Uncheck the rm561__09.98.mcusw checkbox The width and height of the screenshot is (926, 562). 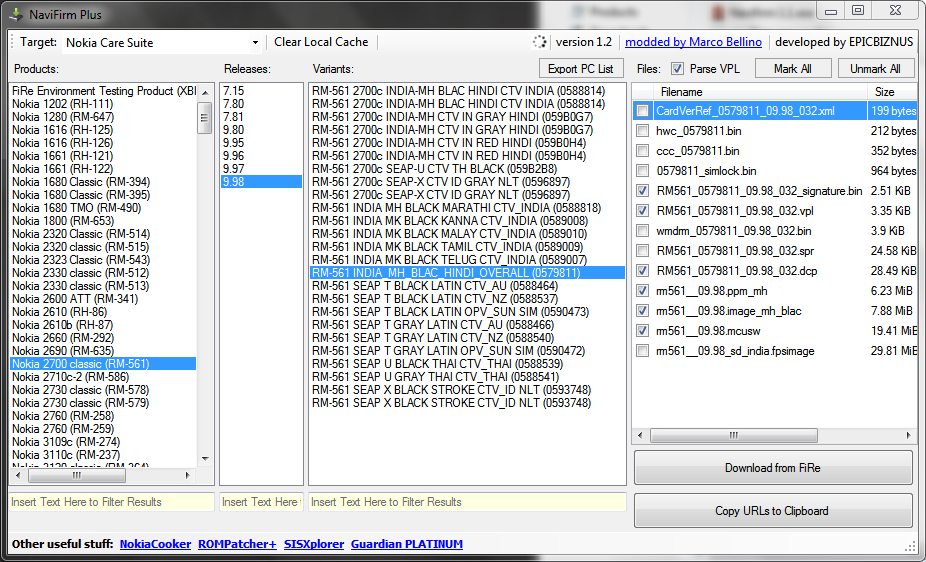tap(643, 331)
